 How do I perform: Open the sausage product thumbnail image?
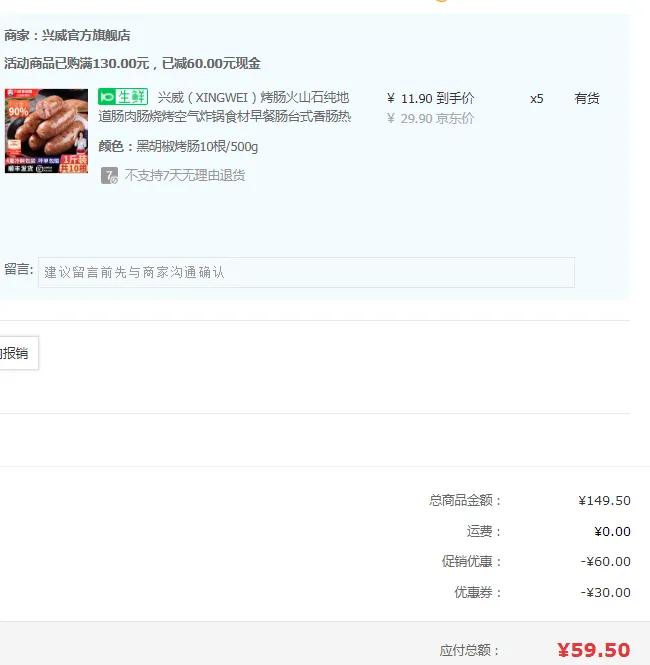(46, 131)
